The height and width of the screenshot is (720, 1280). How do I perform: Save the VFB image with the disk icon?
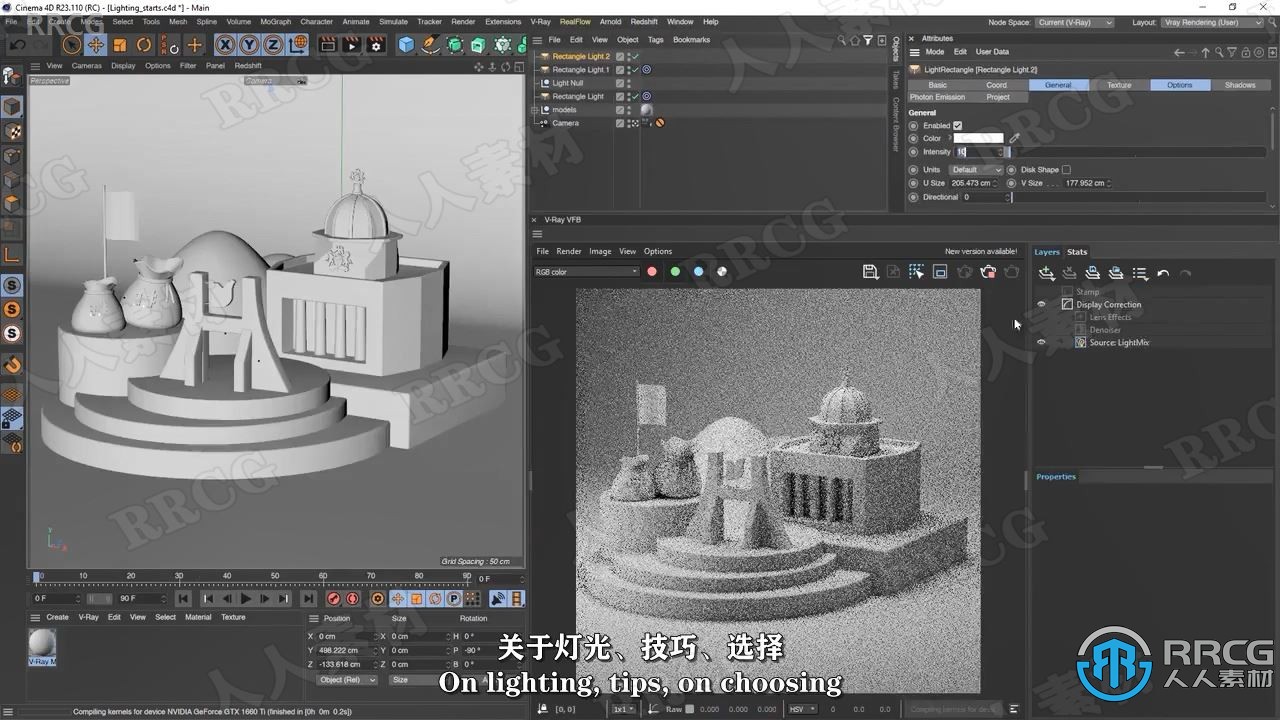click(x=870, y=272)
